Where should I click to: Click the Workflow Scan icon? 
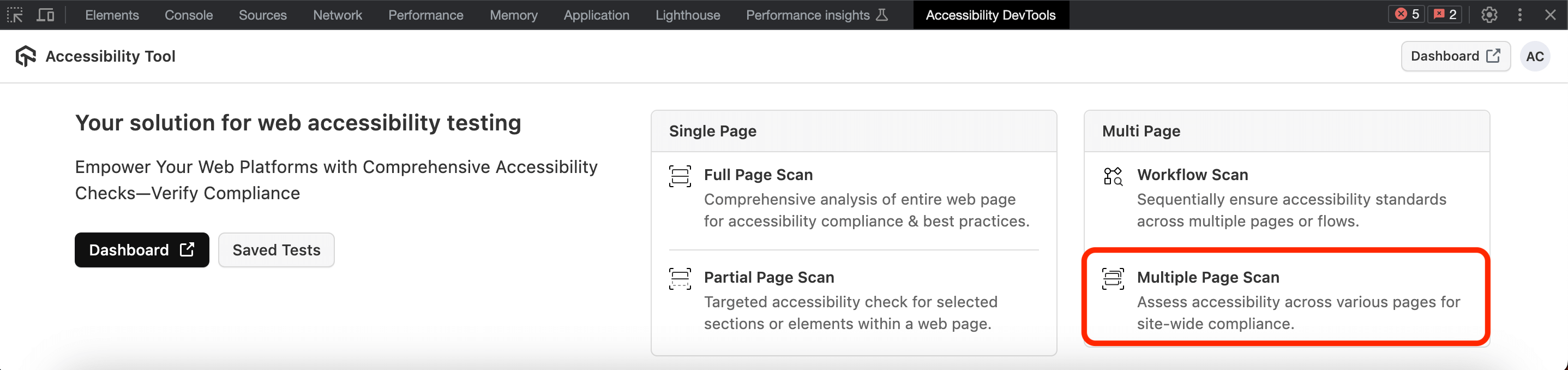tap(1113, 176)
